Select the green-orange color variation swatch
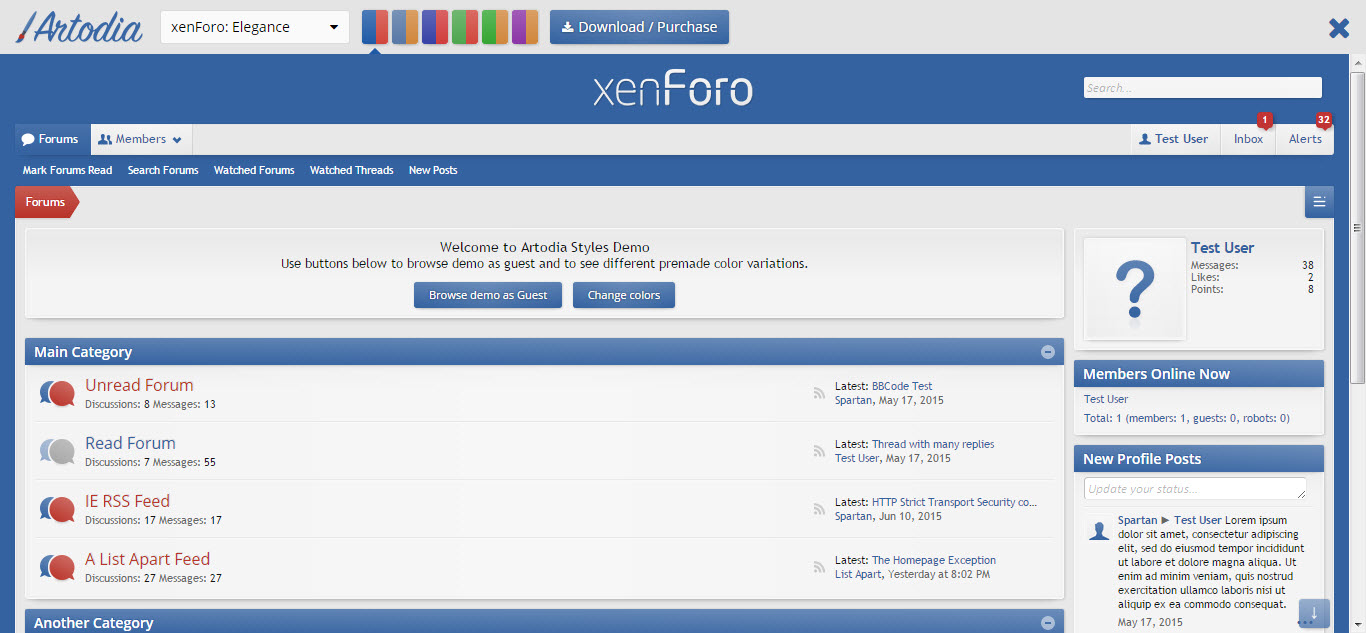Screen dimensions: 1366x633 pos(495,27)
